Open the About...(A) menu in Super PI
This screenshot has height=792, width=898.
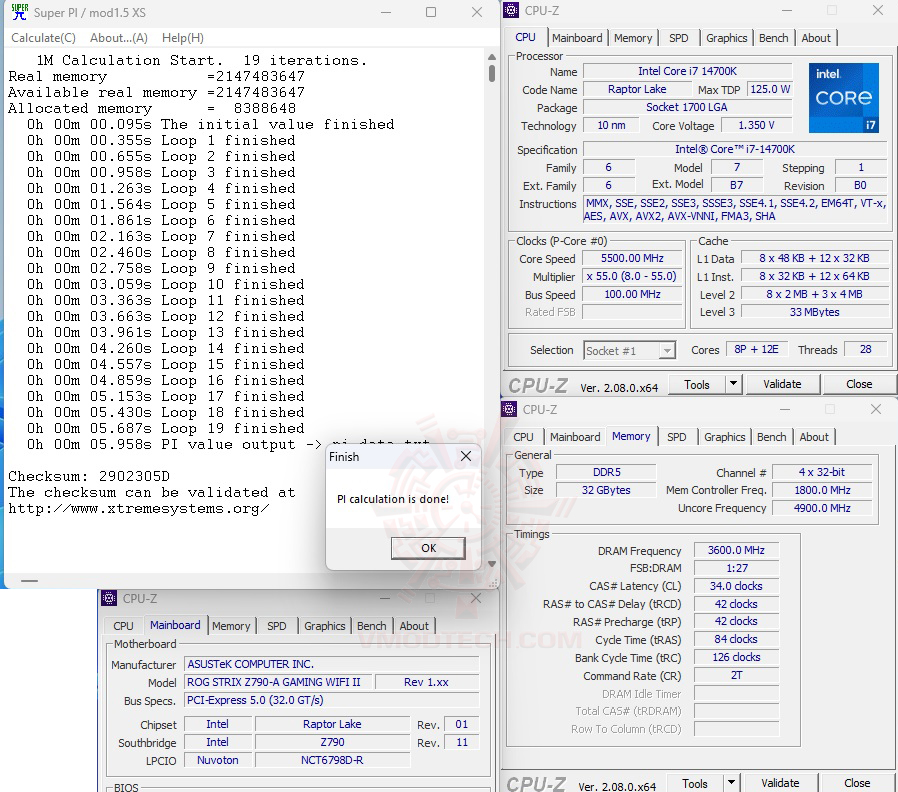click(119, 38)
